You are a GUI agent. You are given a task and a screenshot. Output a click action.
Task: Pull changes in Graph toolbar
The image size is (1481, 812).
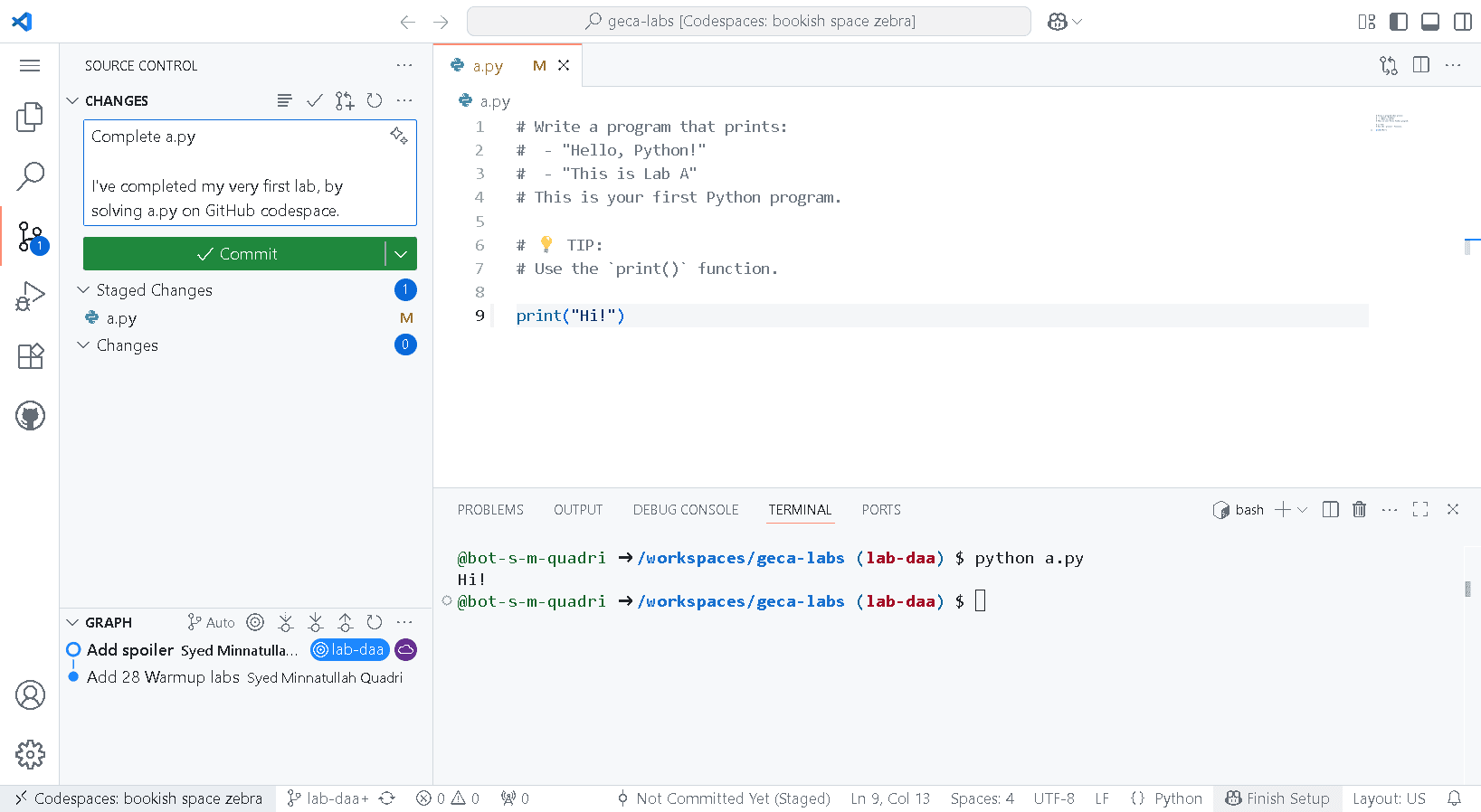point(315,622)
